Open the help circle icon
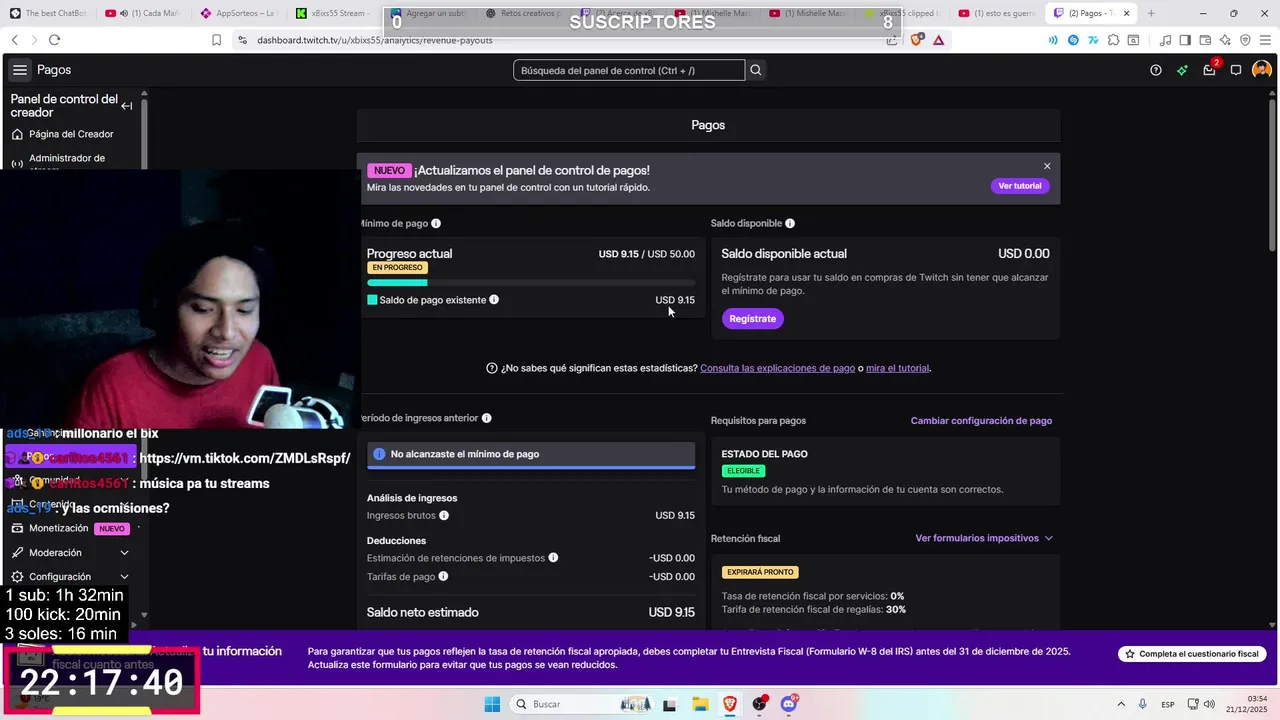Image resolution: width=1280 pixels, height=720 pixels. point(1156,70)
